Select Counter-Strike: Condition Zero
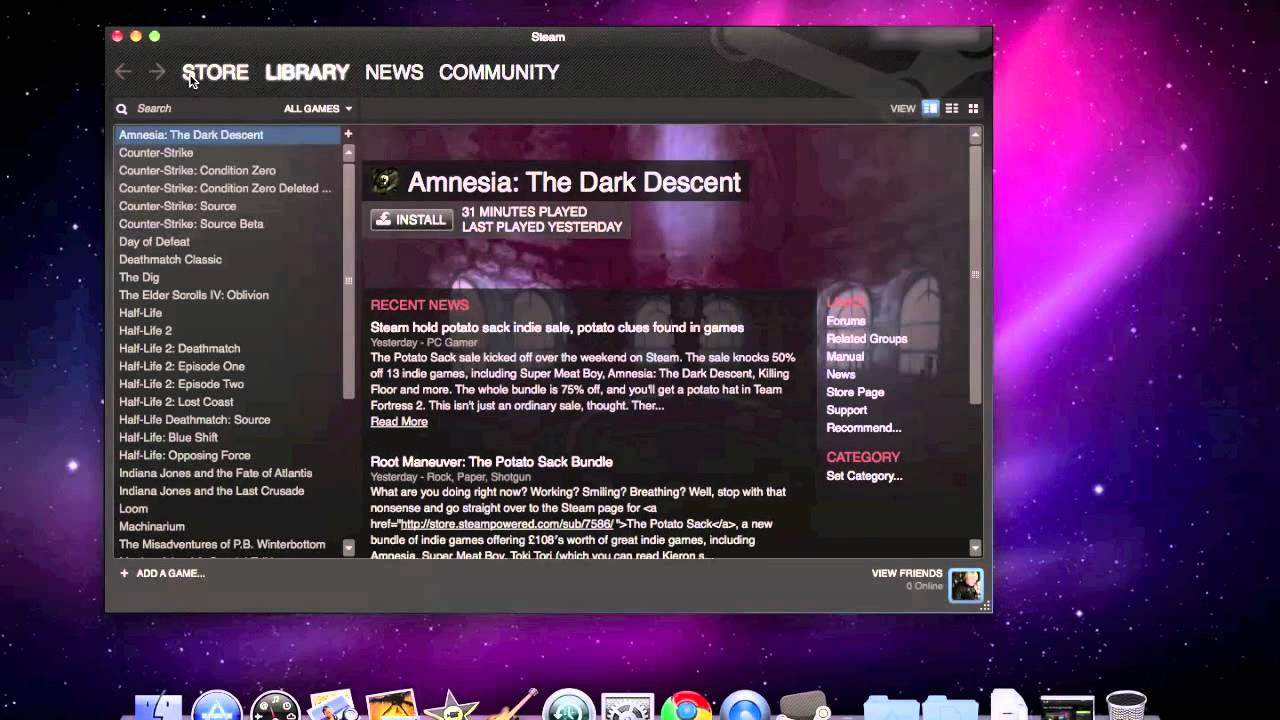This screenshot has width=1280, height=720. click(228, 171)
